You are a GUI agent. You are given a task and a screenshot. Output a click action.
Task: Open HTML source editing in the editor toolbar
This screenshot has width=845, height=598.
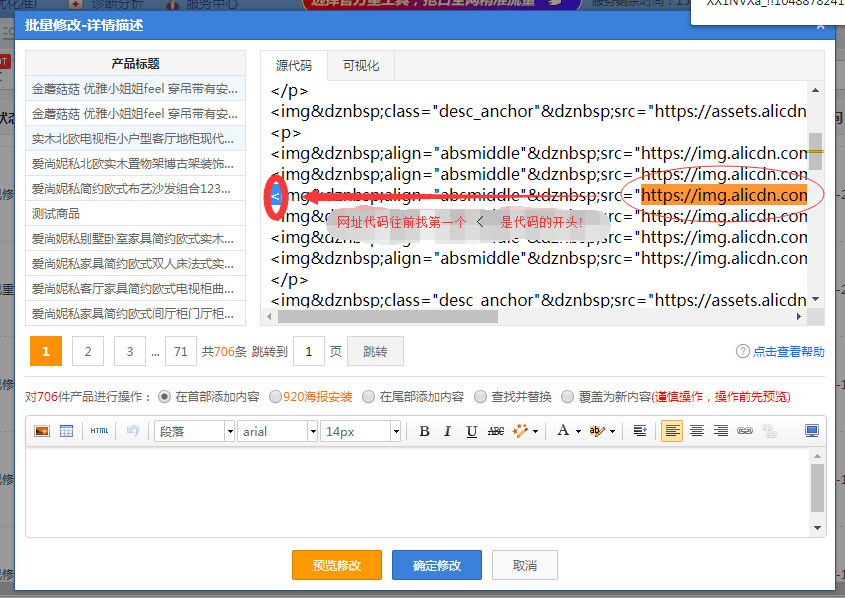pyautogui.click(x=99, y=431)
